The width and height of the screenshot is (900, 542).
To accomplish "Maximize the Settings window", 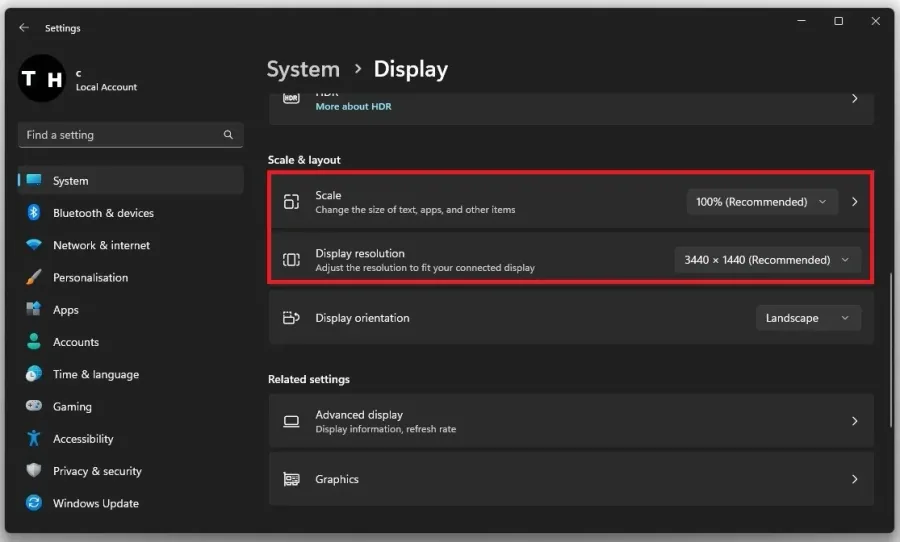I will [x=839, y=21].
